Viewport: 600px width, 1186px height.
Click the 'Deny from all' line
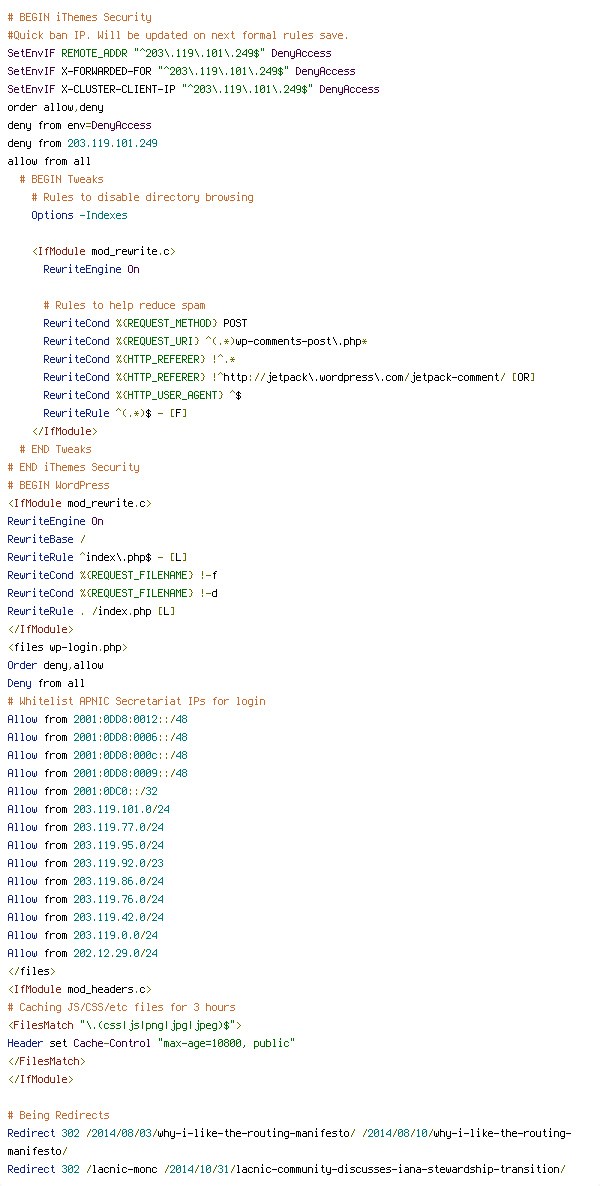click(46, 684)
